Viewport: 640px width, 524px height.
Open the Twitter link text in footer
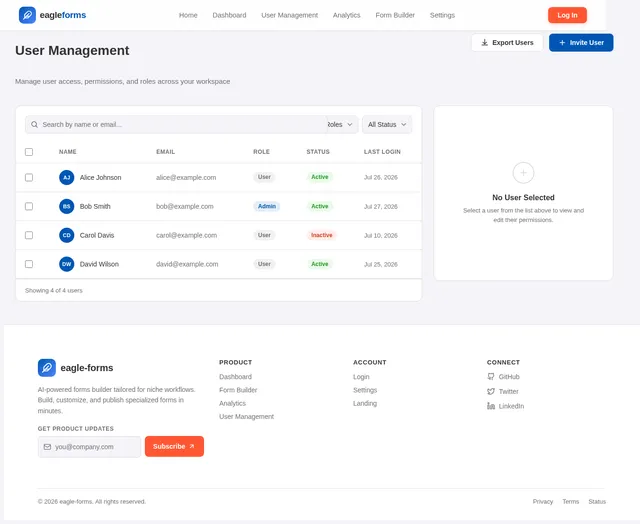pyautogui.click(x=509, y=391)
